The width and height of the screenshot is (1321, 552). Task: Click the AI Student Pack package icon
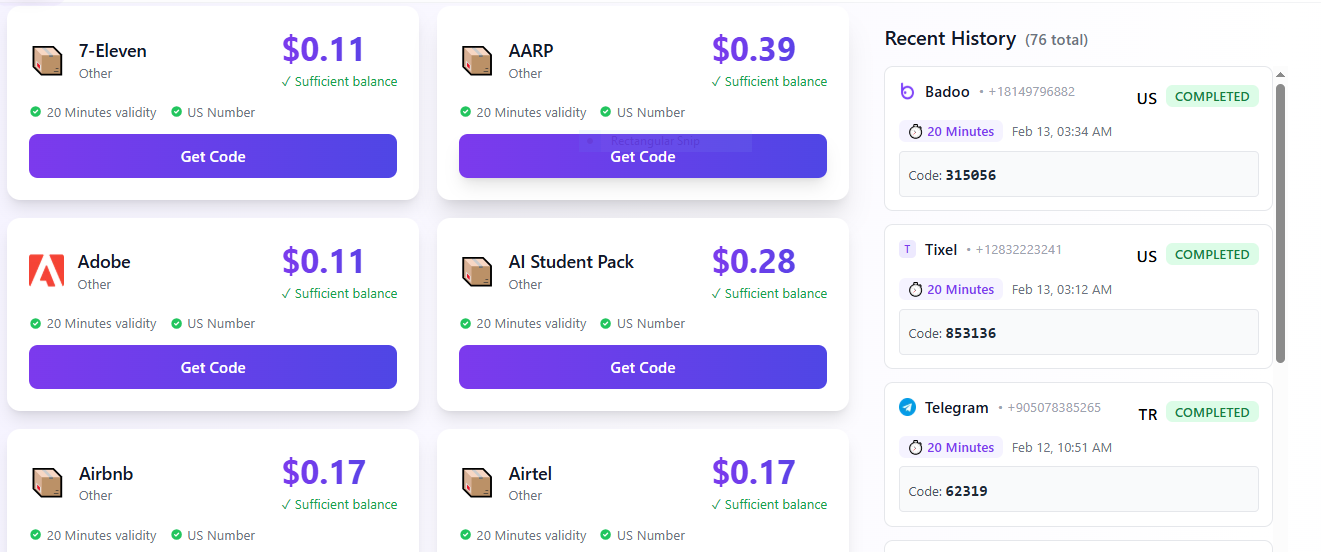tap(477, 271)
